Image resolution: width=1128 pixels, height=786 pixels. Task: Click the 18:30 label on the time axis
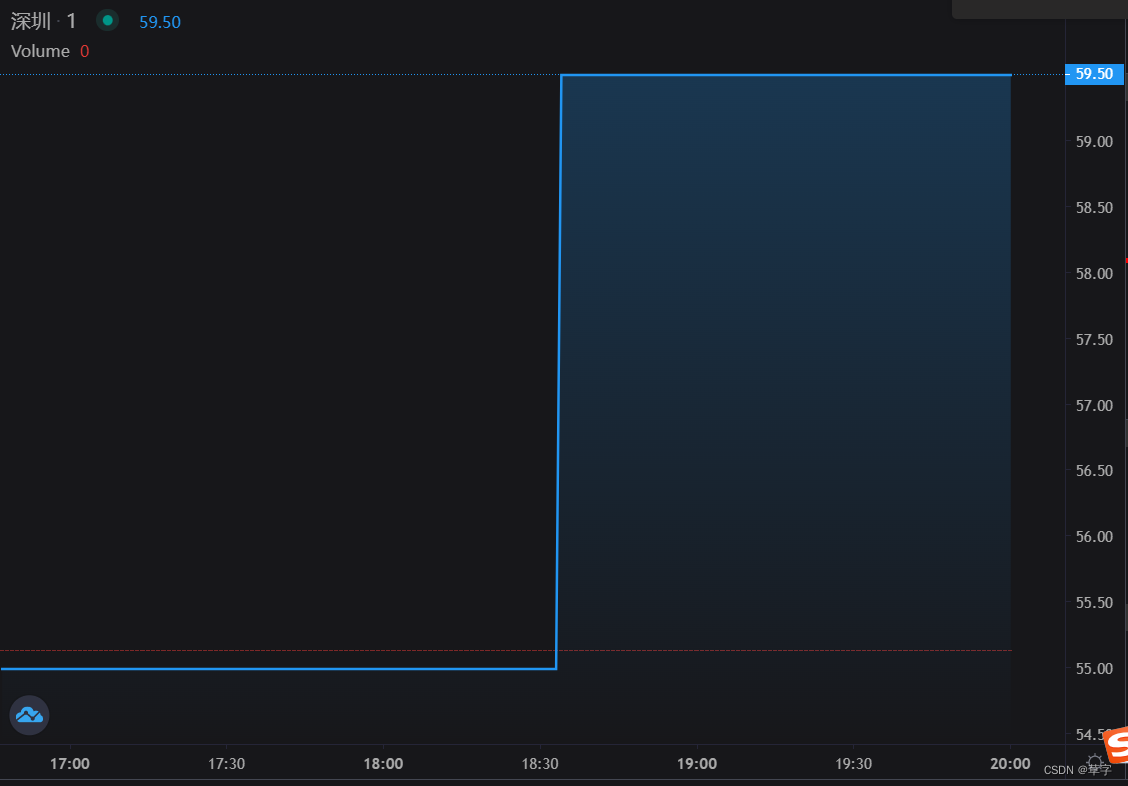point(540,763)
